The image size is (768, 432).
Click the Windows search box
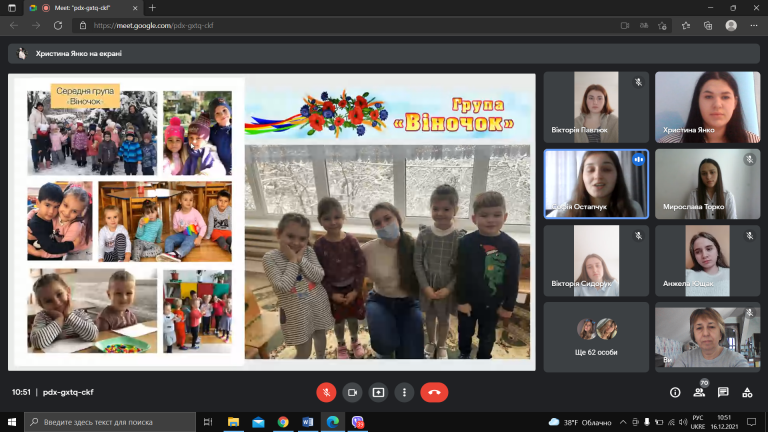click(x=110, y=422)
